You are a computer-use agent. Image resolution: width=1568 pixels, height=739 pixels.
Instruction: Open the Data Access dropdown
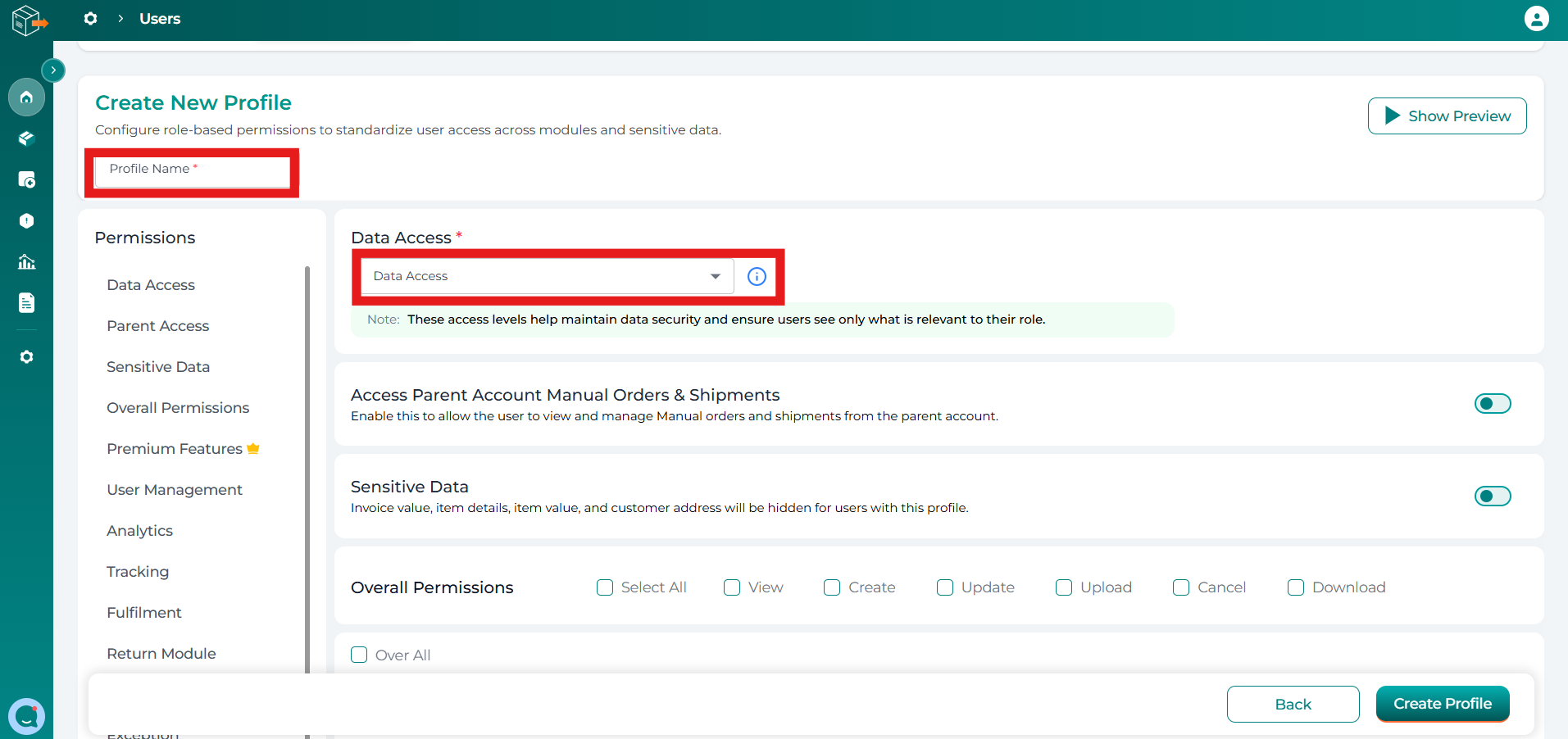(547, 277)
